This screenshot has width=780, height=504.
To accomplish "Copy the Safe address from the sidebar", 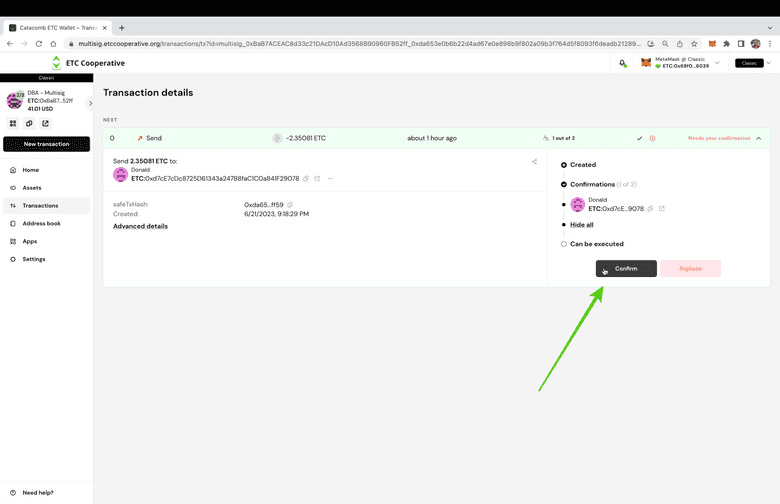I will point(29,124).
